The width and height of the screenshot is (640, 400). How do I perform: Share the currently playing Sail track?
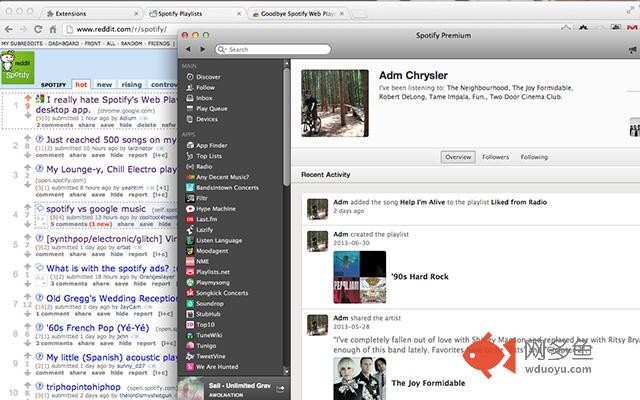(280, 389)
